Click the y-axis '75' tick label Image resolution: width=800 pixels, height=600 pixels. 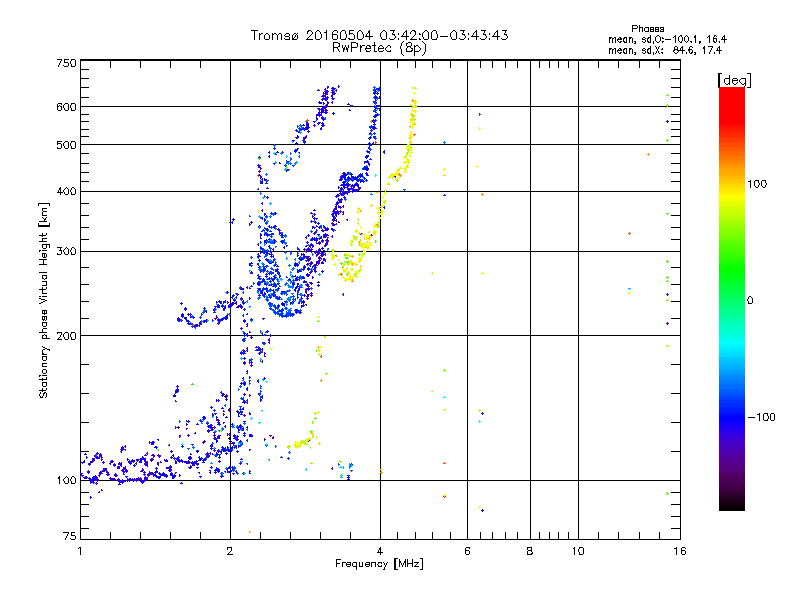70,536
